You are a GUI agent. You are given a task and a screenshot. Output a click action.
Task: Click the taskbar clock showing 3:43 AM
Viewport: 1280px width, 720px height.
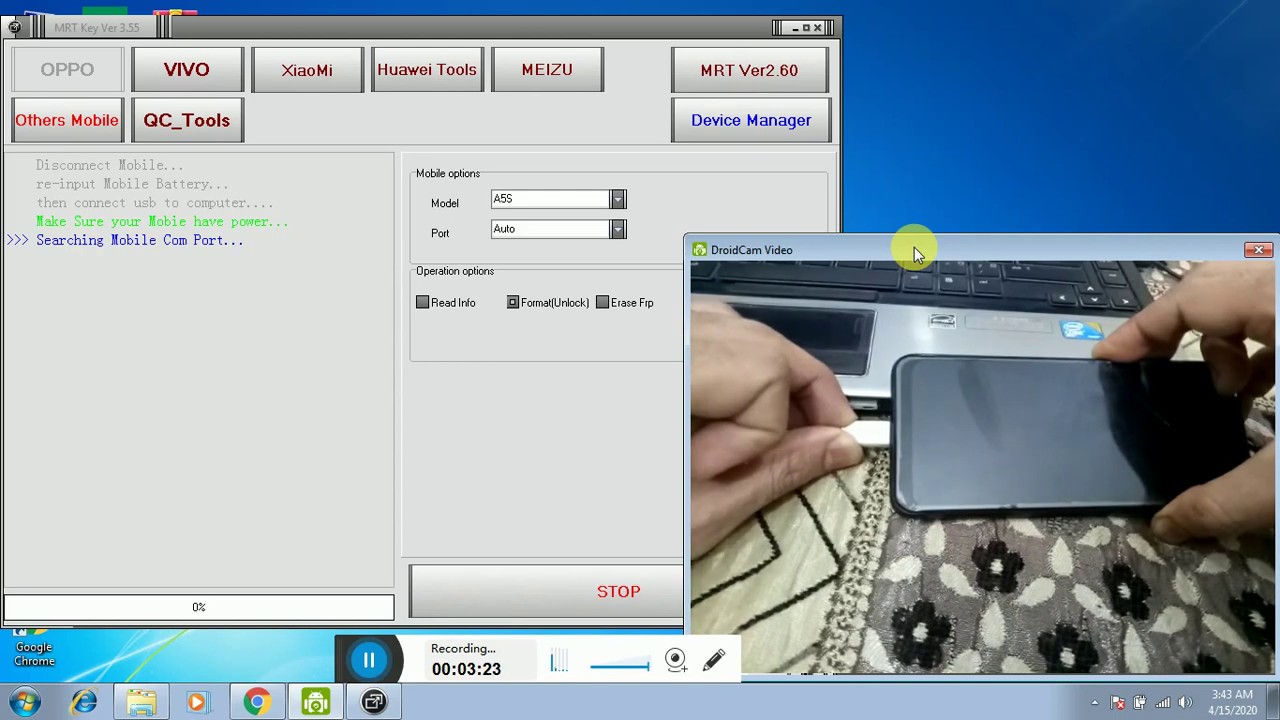coord(1232,702)
